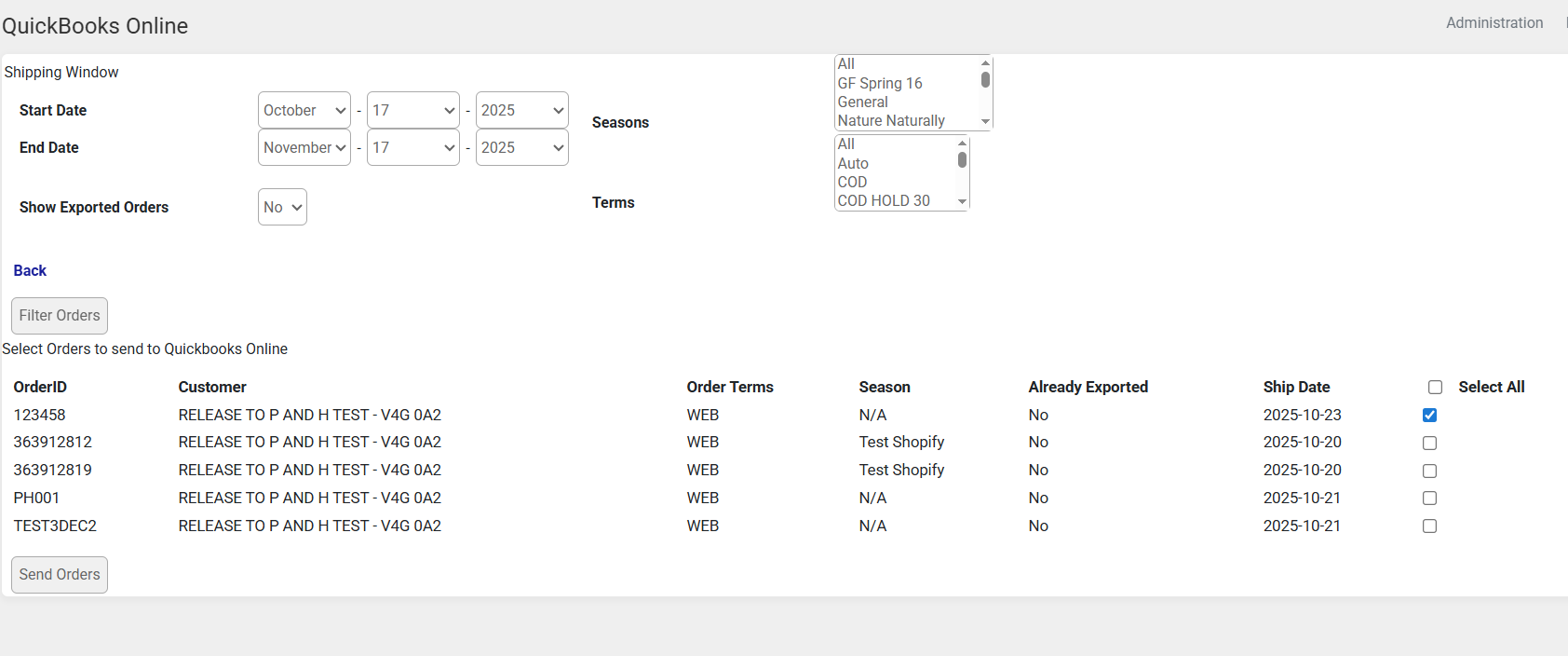Tick the checkbox for order PH001
The image size is (1568, 656).
(1429, 499)
